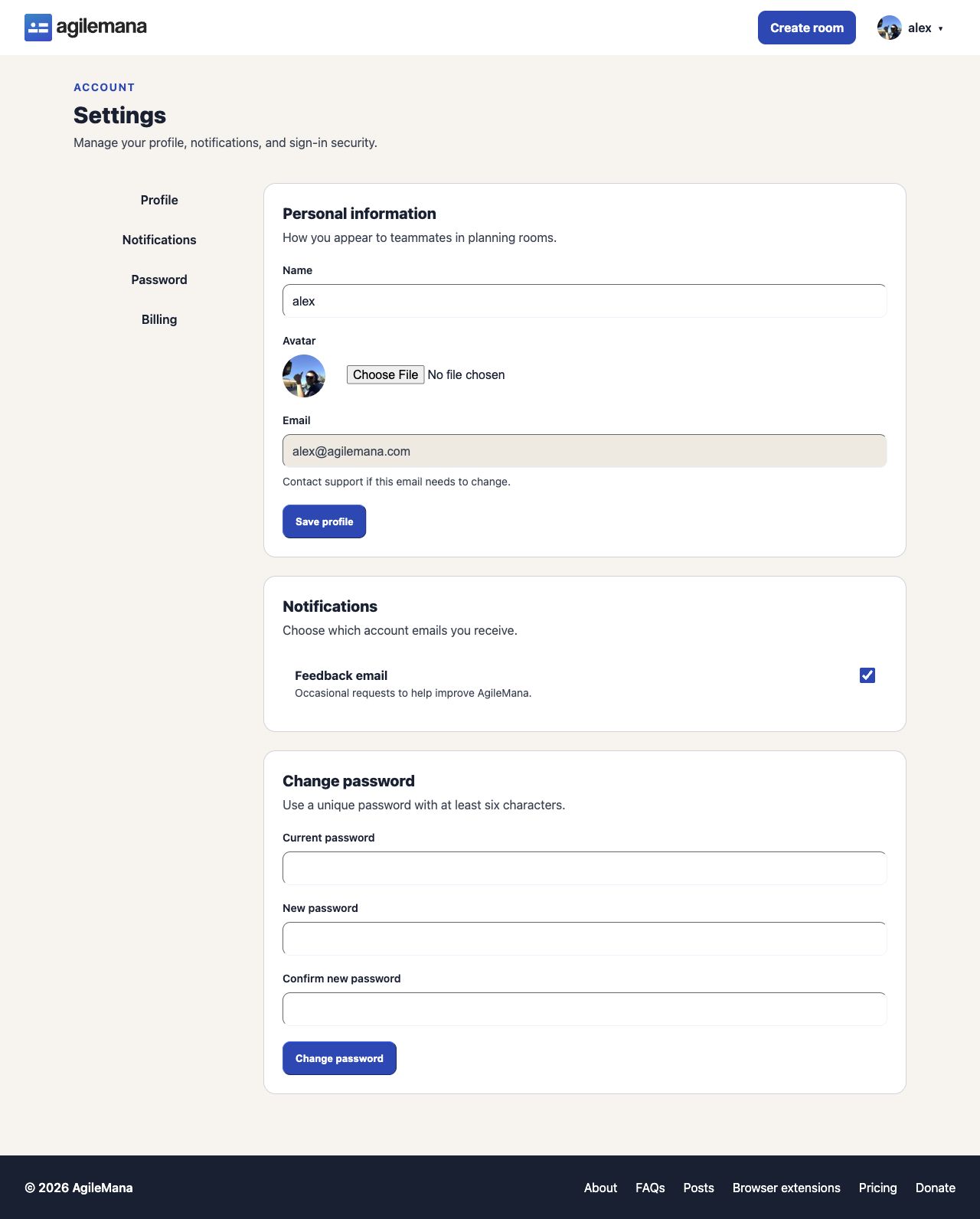Click Save profile button
980x1219 pixels.
point(325,521)
